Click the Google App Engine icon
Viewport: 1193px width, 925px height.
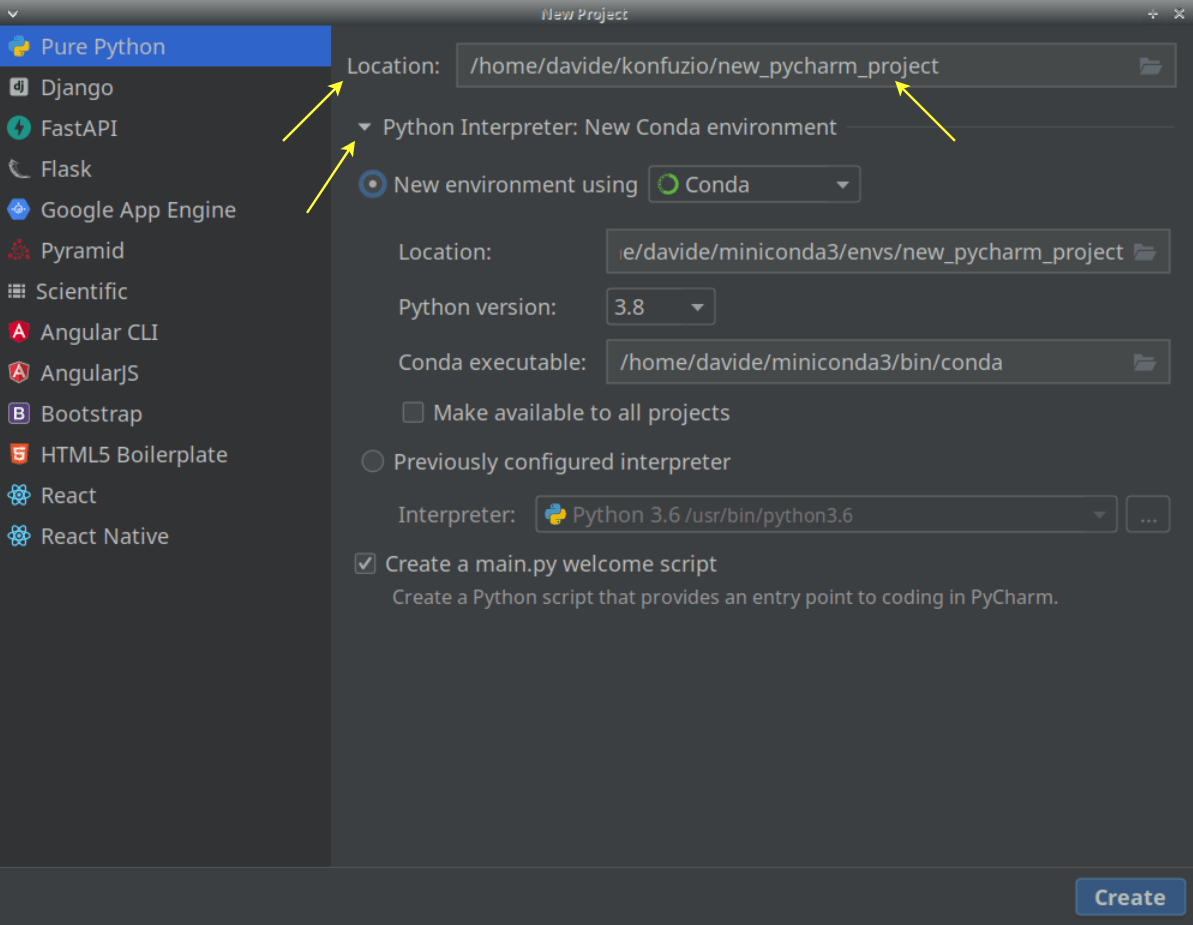[19, 210]
